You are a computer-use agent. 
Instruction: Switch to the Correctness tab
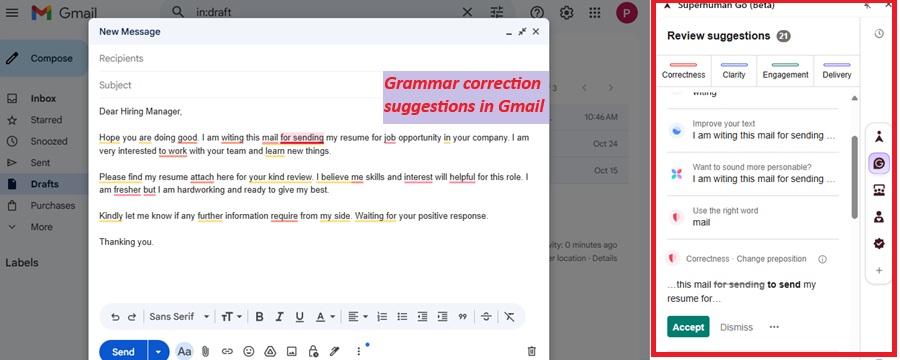(x=683, y=71)
